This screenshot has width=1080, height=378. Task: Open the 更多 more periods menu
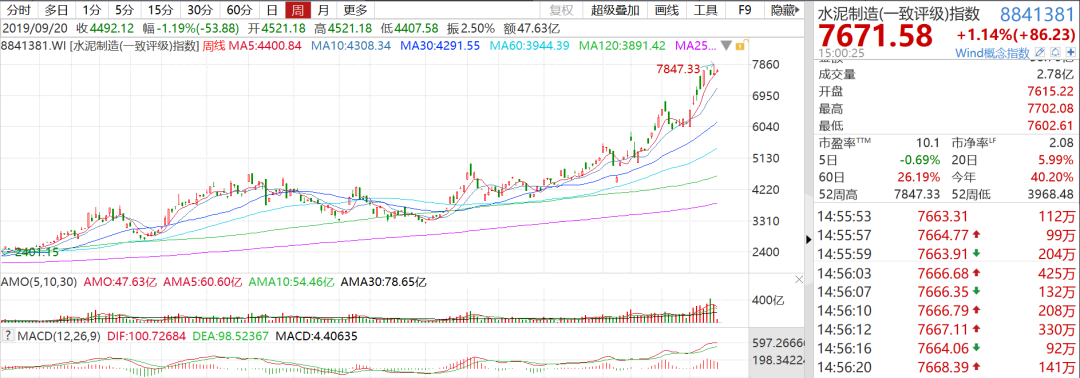click(355, 10)
